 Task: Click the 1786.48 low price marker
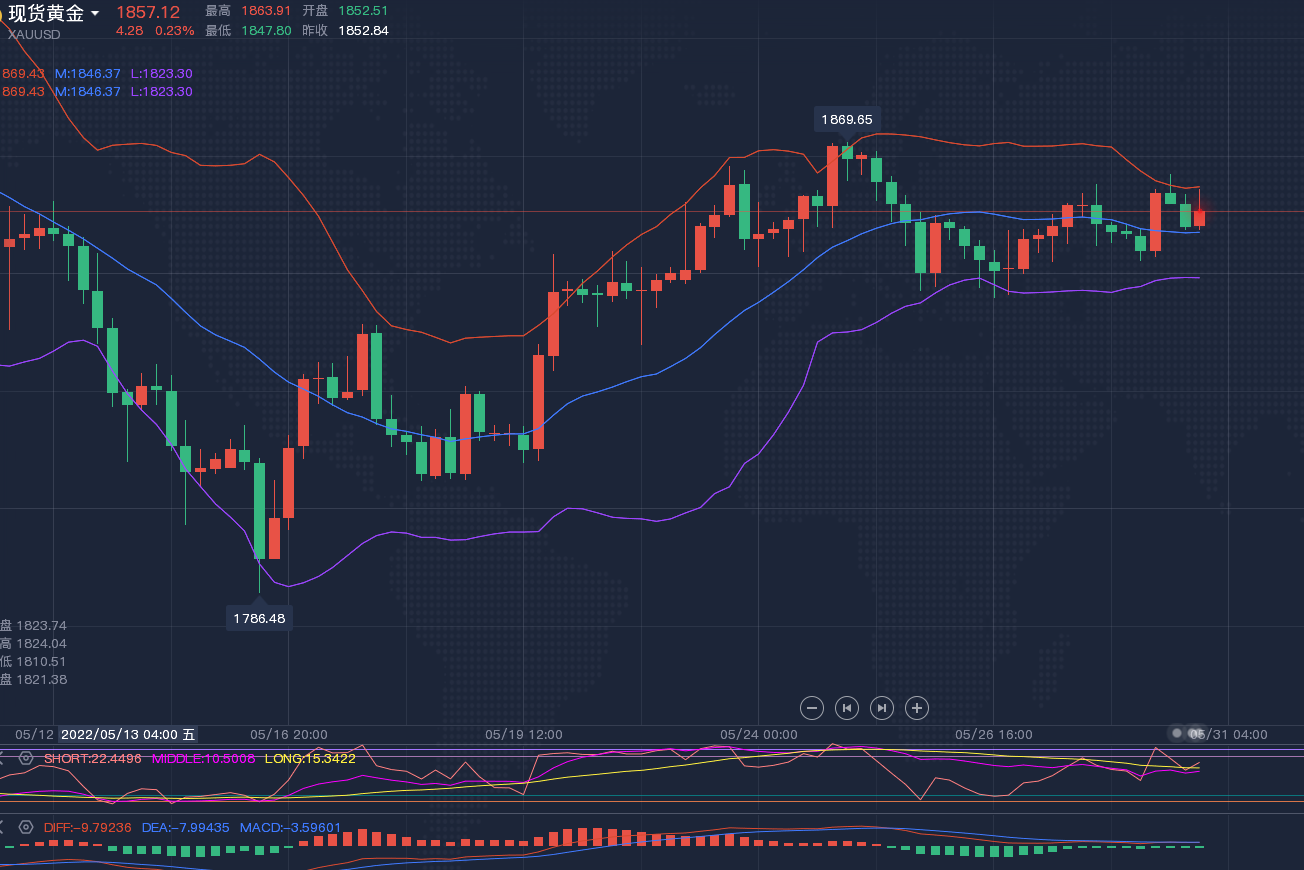pyautogui.click(x=259, y=618)
